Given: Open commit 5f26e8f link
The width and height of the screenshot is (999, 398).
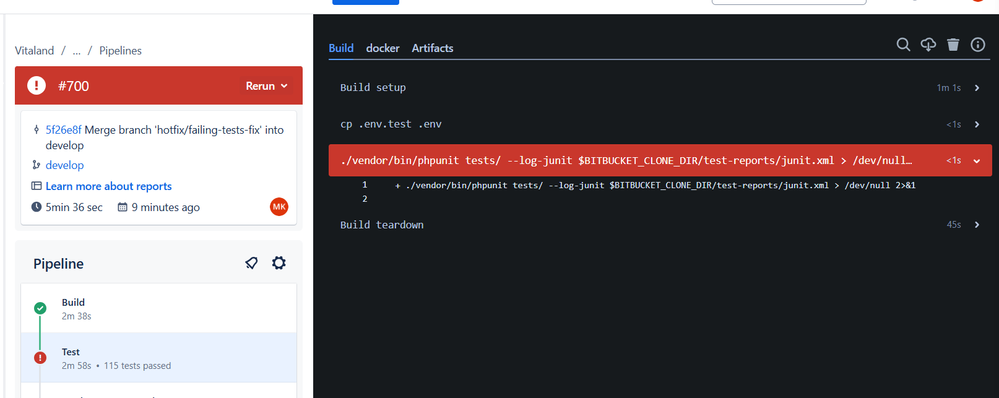Looking at the screenshot, I should click(63, 130).
